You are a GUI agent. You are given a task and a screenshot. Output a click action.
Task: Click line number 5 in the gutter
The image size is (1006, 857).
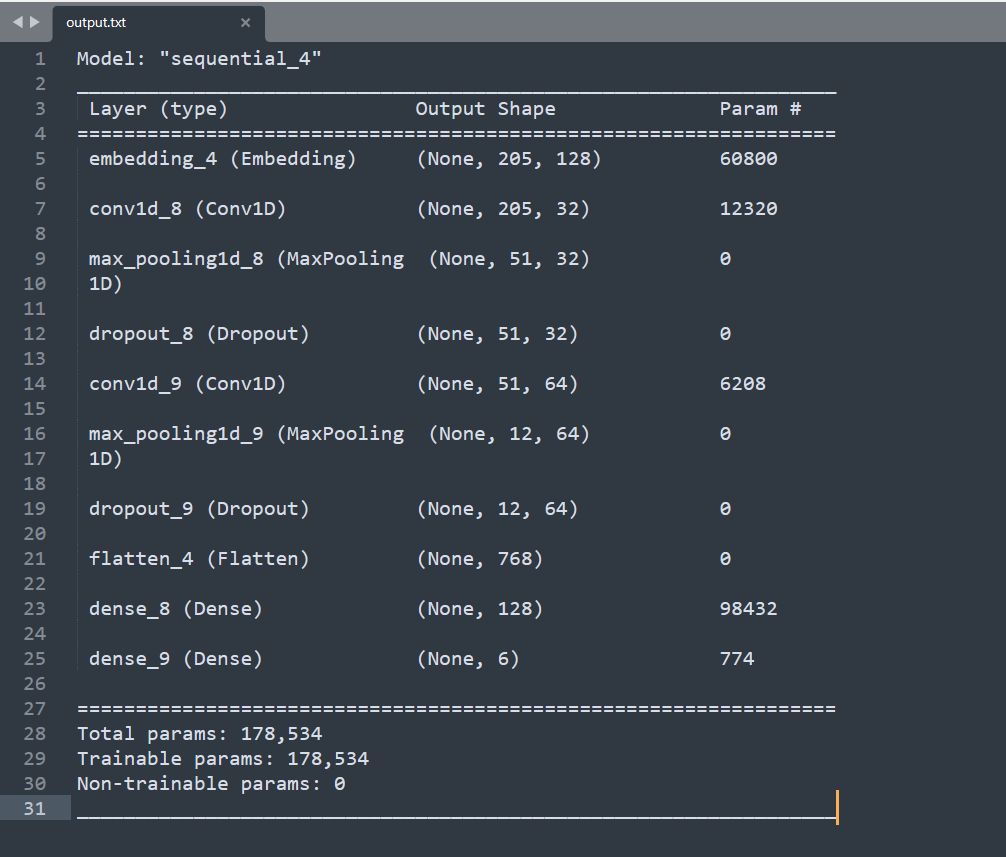point(40,159)
